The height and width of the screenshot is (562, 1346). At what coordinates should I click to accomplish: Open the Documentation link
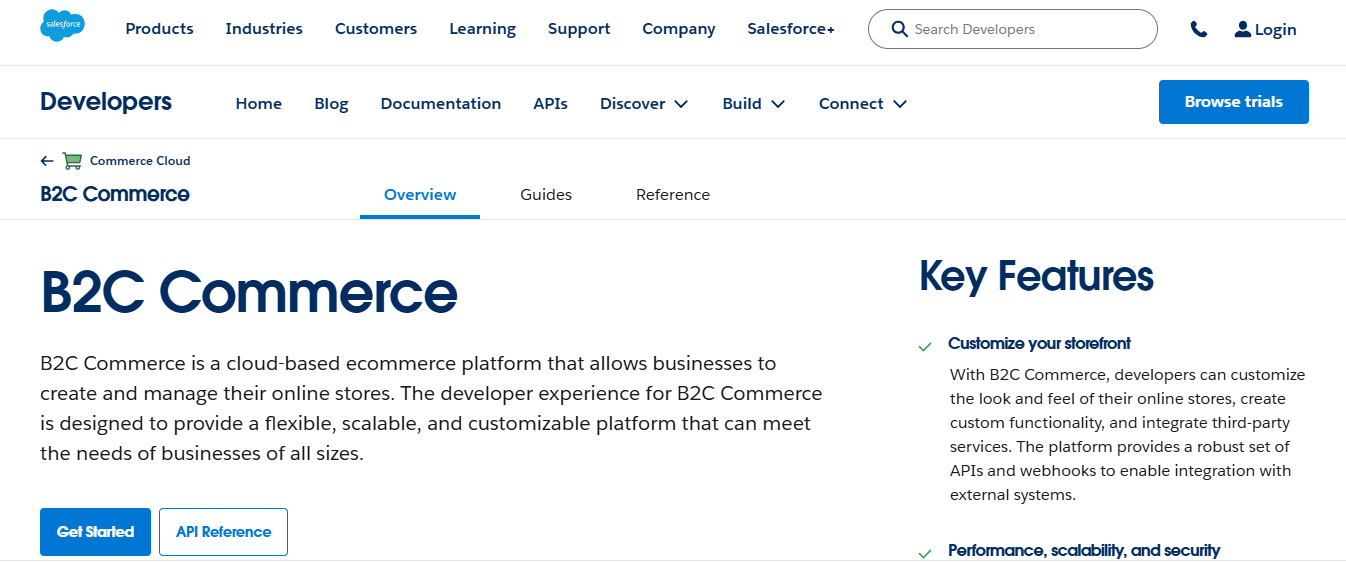[441, 104]
